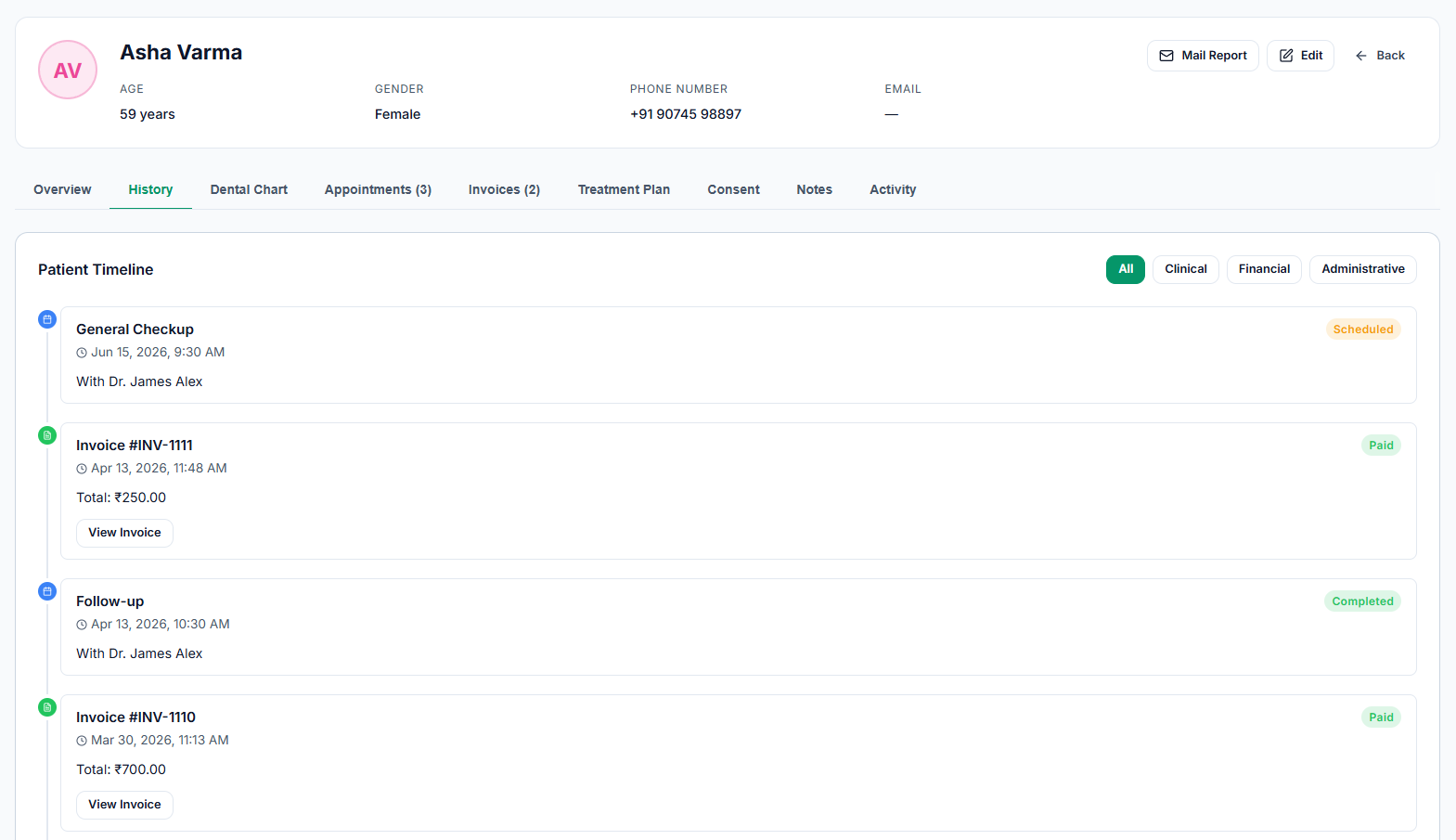Screen dimensions: 1456x840
Task: Click the Invoice #INV-1111 title
Action: coord(135,446)
